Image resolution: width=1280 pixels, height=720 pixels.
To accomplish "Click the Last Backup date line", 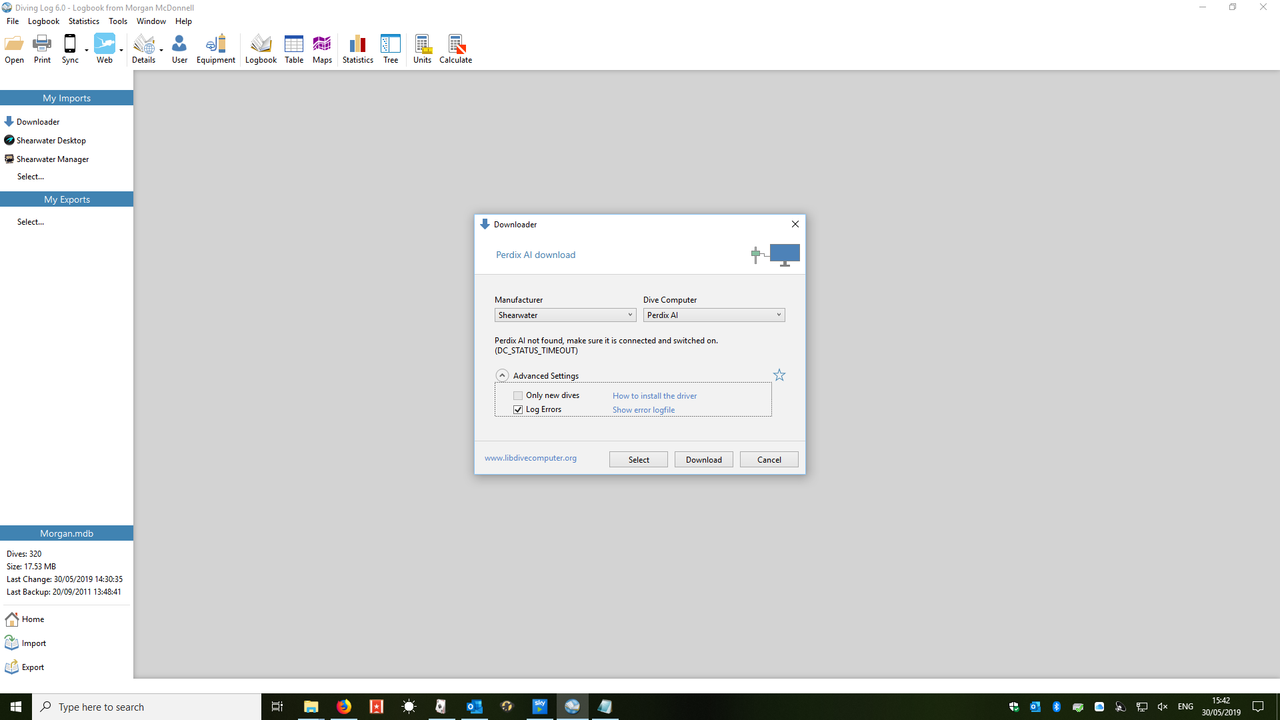I will pos(64,592).
